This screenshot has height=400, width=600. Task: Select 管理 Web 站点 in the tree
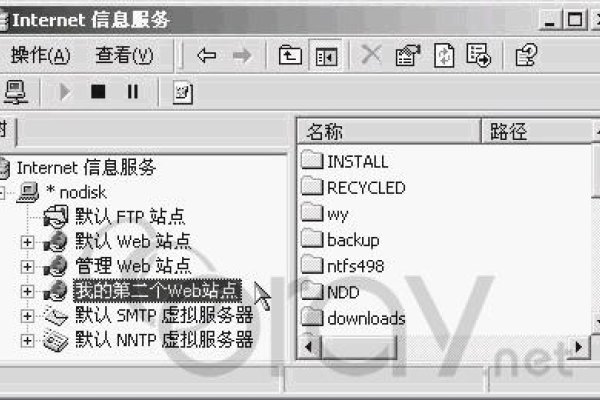click(x=133, y=266)
